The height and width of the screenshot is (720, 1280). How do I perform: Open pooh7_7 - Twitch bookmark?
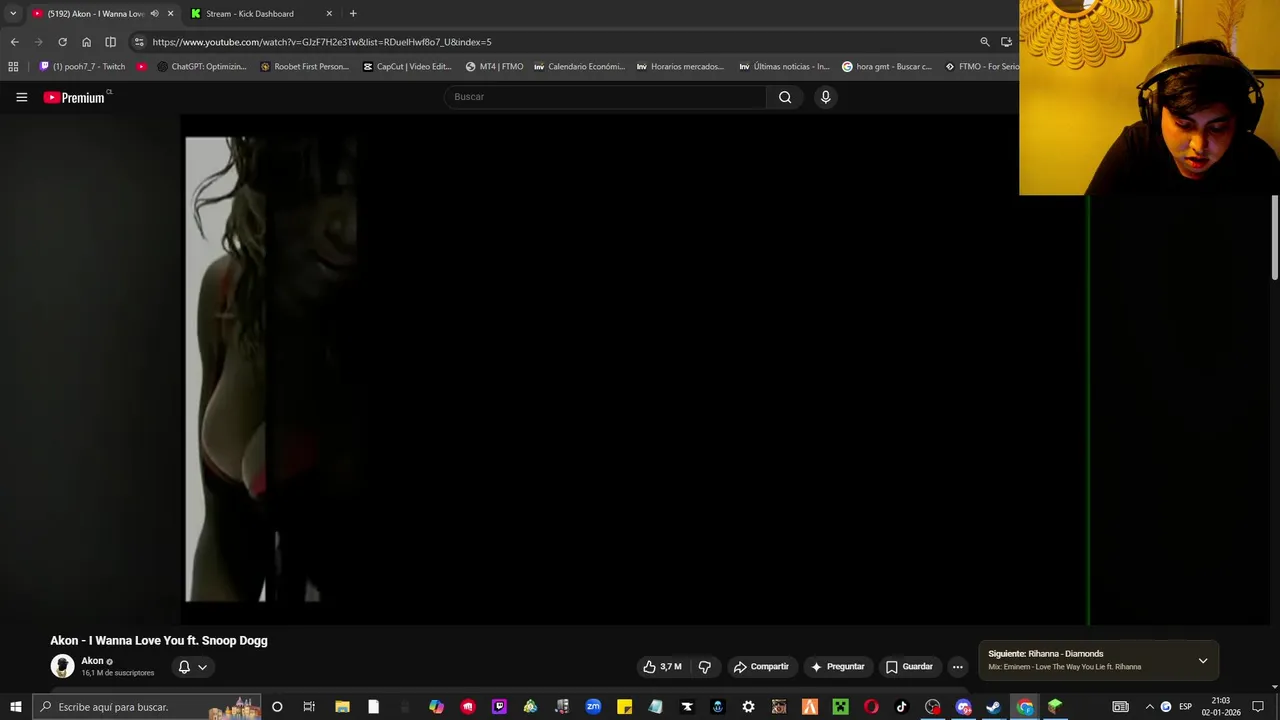coord(82,67)
